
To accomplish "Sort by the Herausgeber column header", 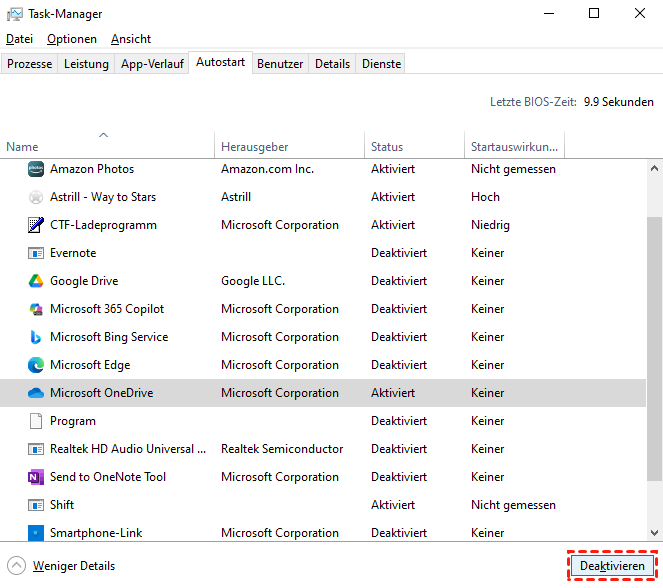I will point(254,147).
